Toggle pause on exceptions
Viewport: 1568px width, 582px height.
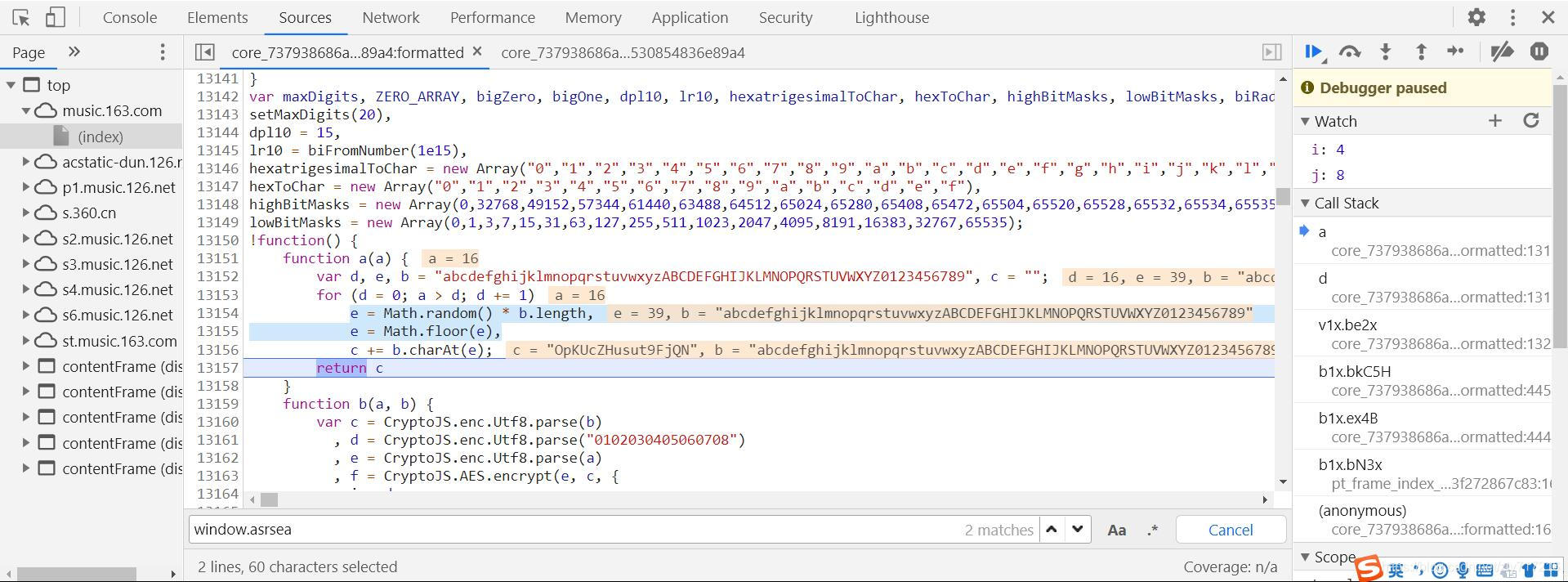(1539, 52)
